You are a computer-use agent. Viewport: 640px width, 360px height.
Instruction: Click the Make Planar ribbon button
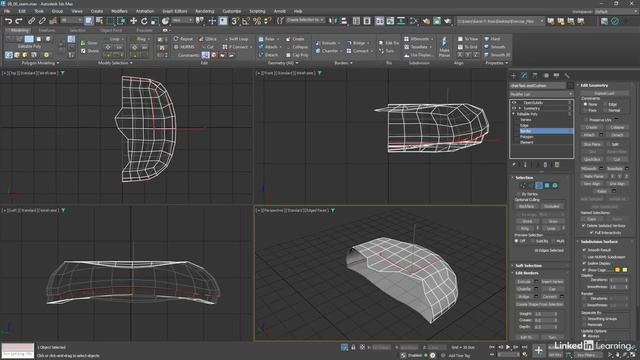(x=444, y=47)
